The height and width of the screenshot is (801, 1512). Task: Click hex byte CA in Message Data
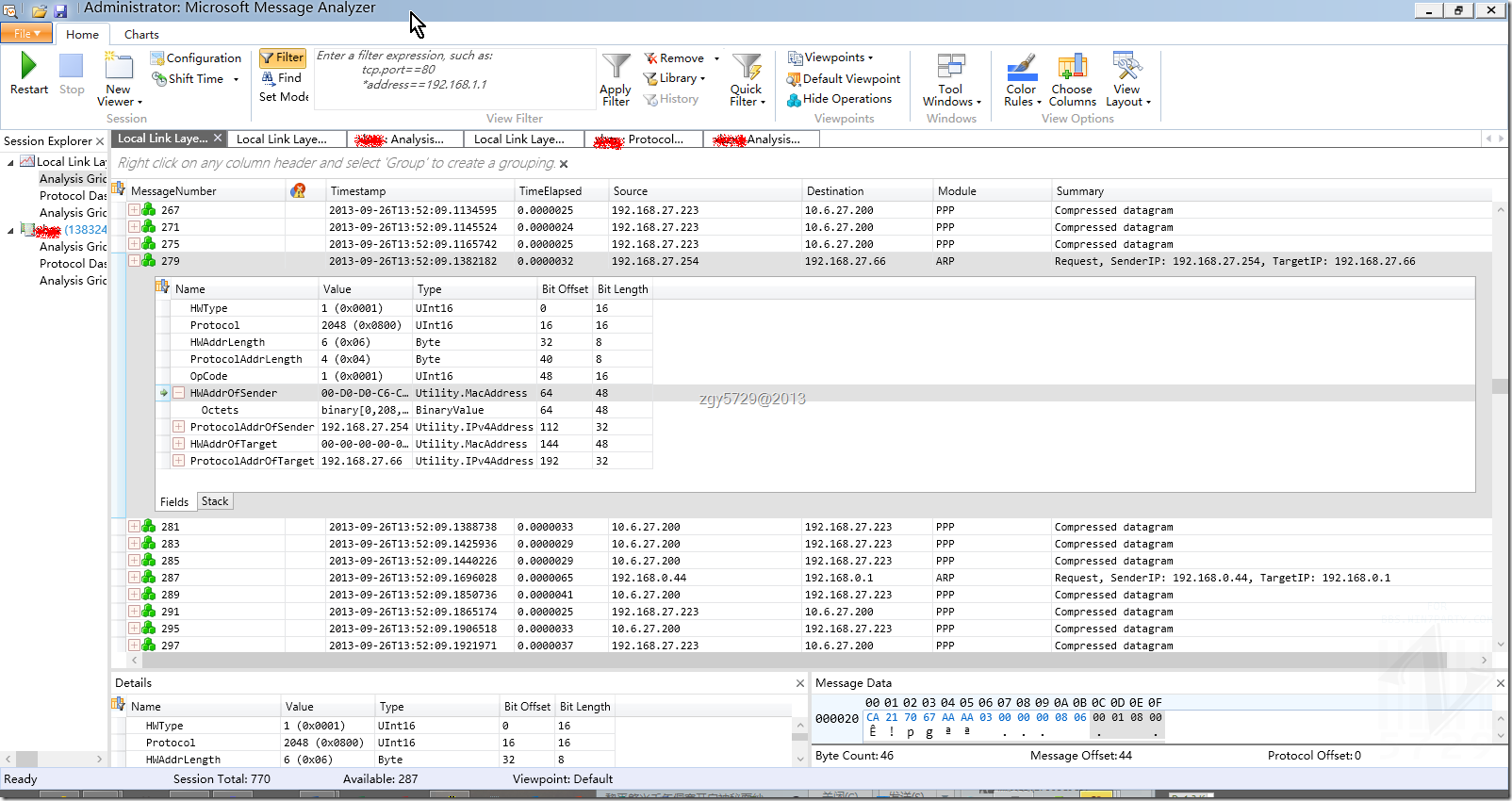click(873, 718)
